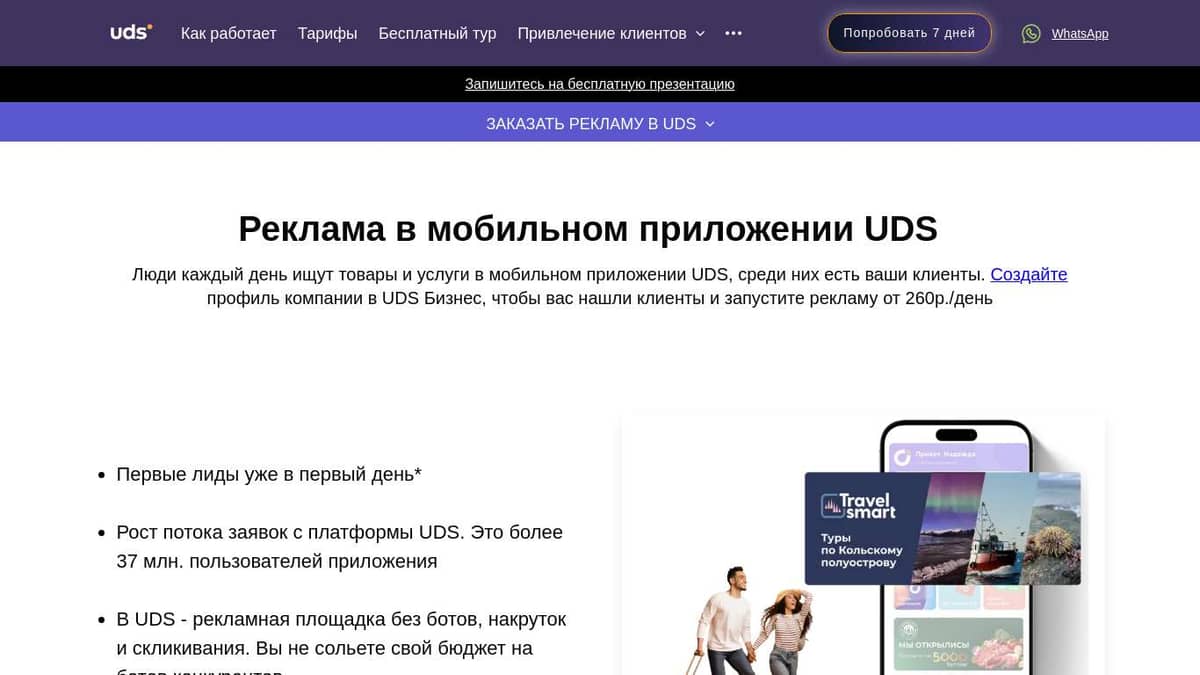Click the Попробовать 7 дней button
1200x675 pixels.
908,33
